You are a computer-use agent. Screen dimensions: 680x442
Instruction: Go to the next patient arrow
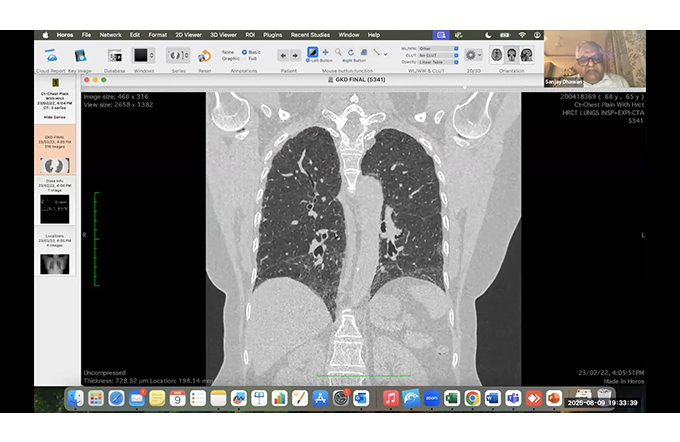(x=296, y=55)
